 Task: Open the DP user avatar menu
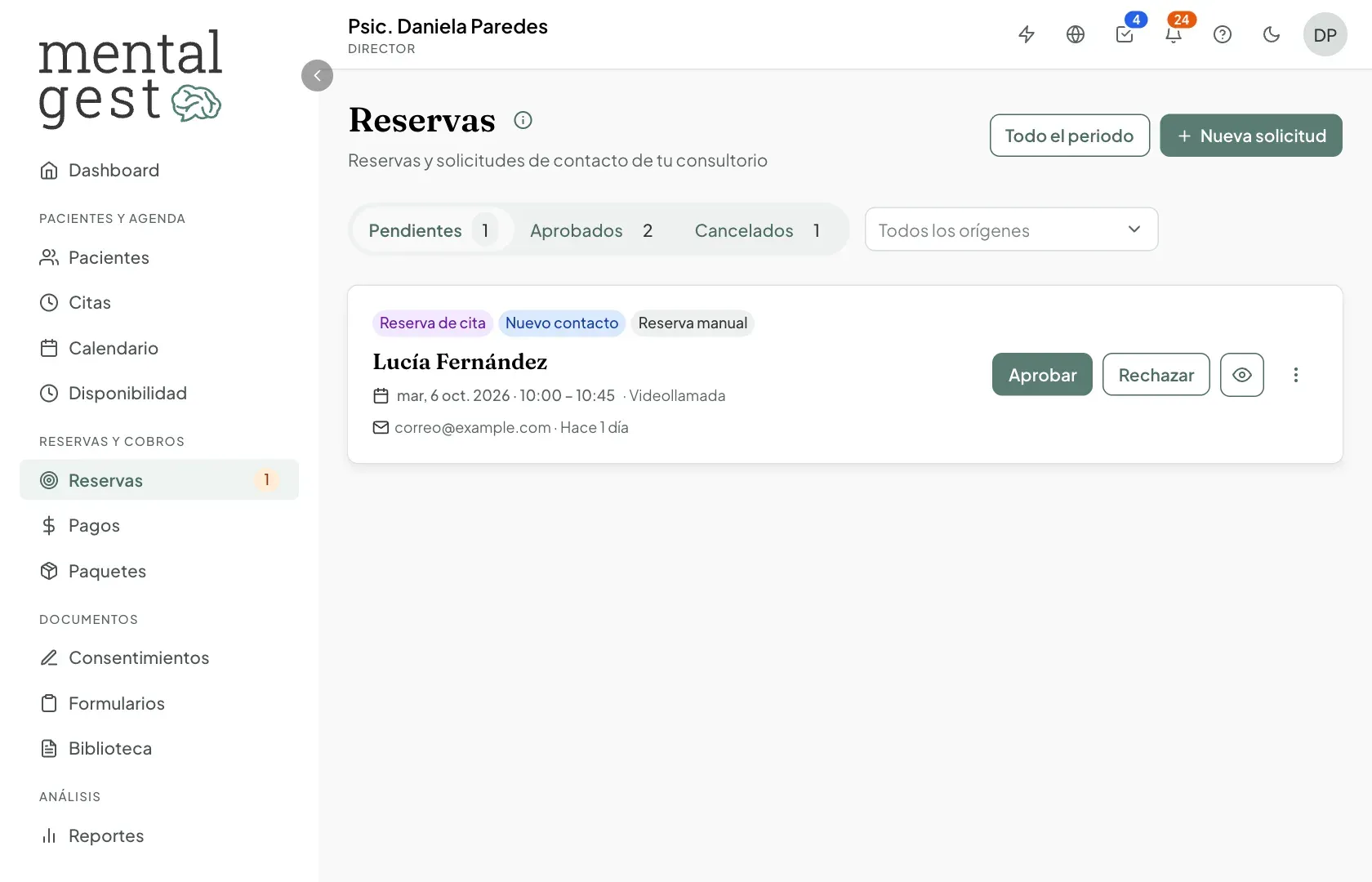coord(1325,34)
